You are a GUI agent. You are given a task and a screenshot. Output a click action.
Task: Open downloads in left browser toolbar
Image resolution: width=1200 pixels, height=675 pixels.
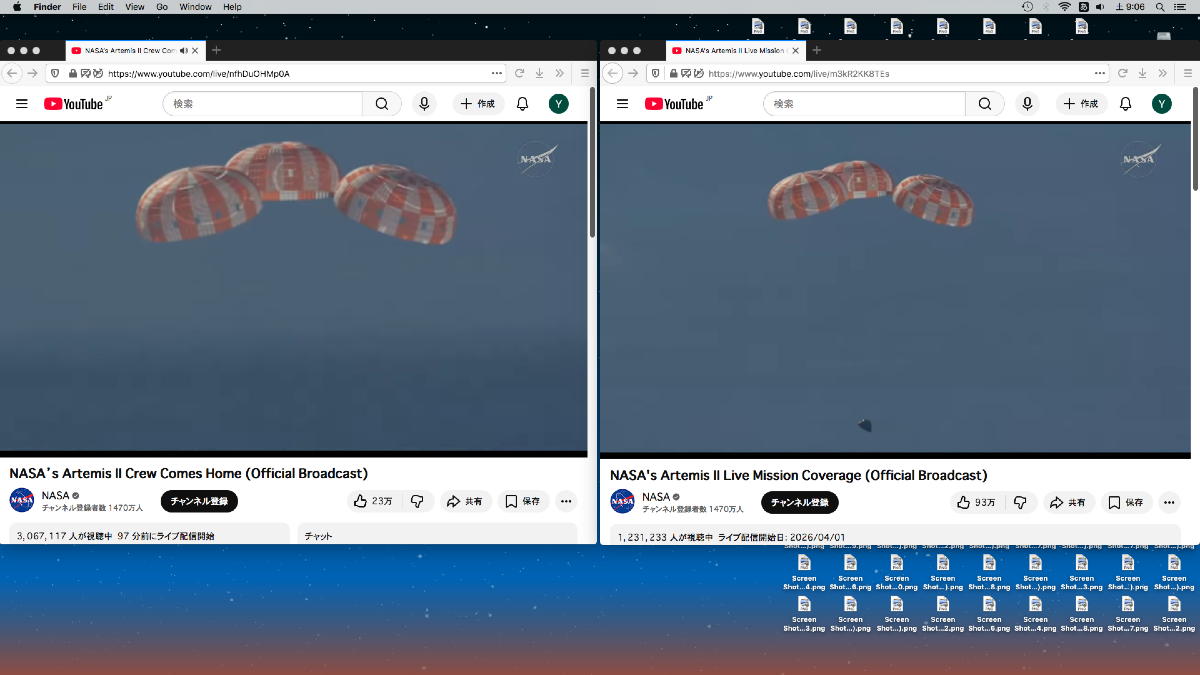click(539, 73)
